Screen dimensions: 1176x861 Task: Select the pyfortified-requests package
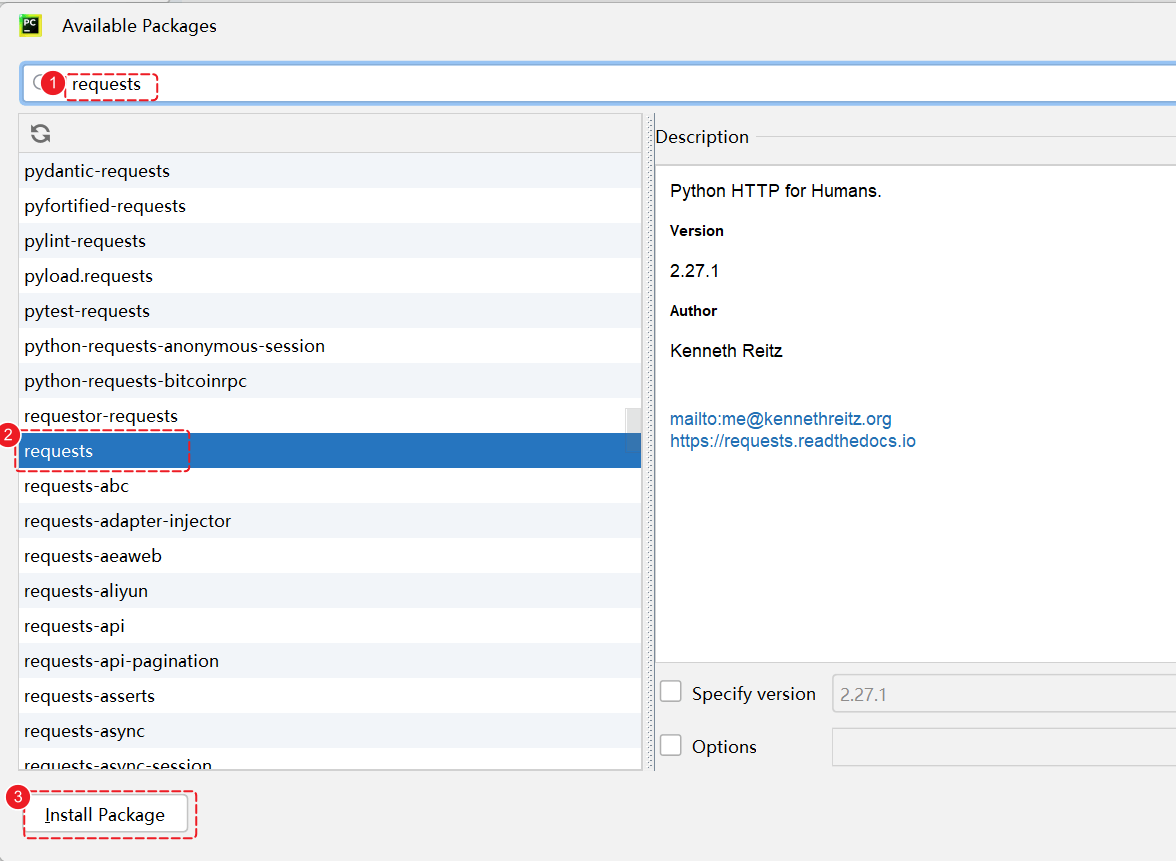(x=330, y=206)
